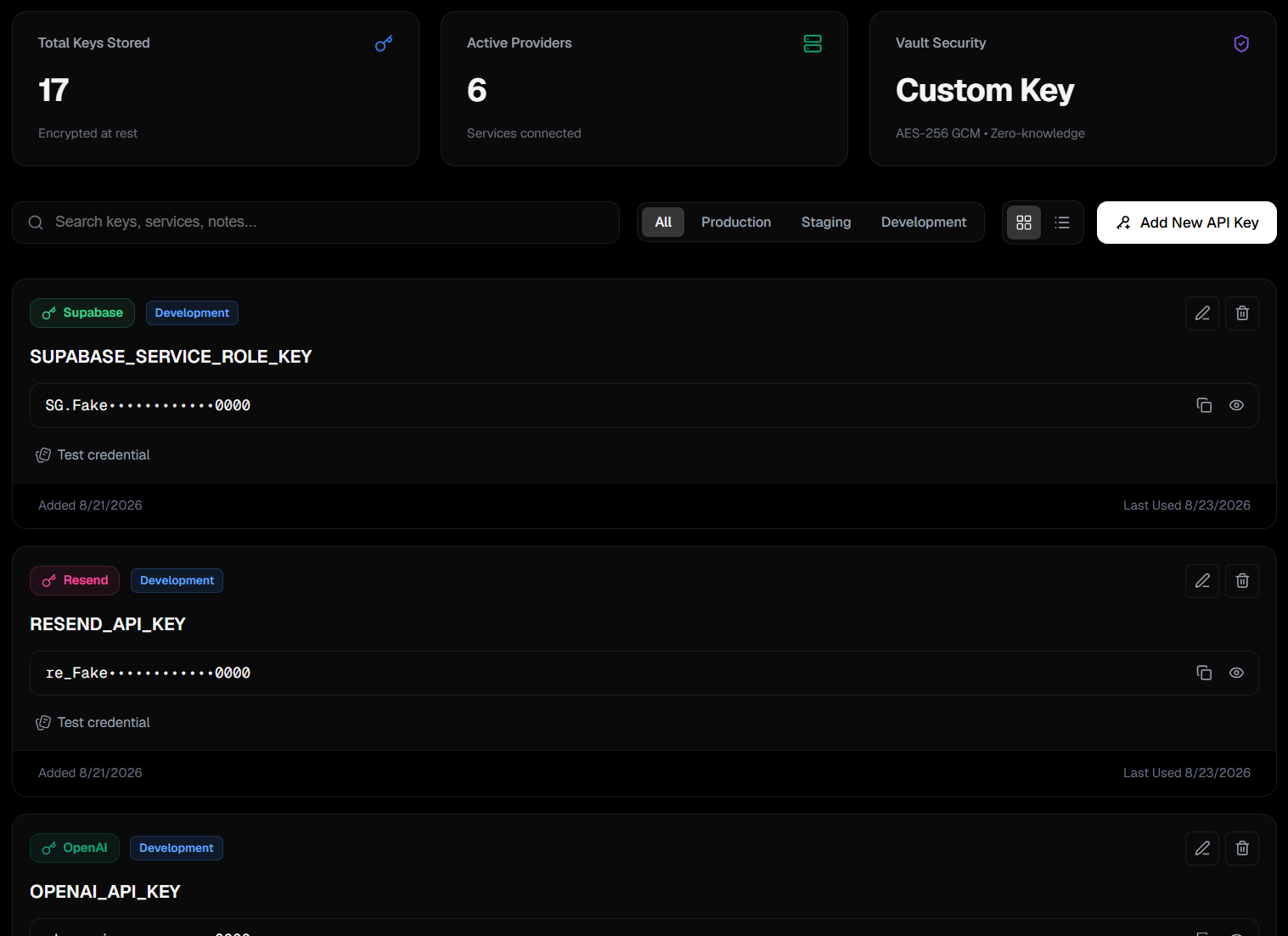The image size is (1288, 936).
Task: Reveal the Supabase key value
Action: (x=1236, y=405)
